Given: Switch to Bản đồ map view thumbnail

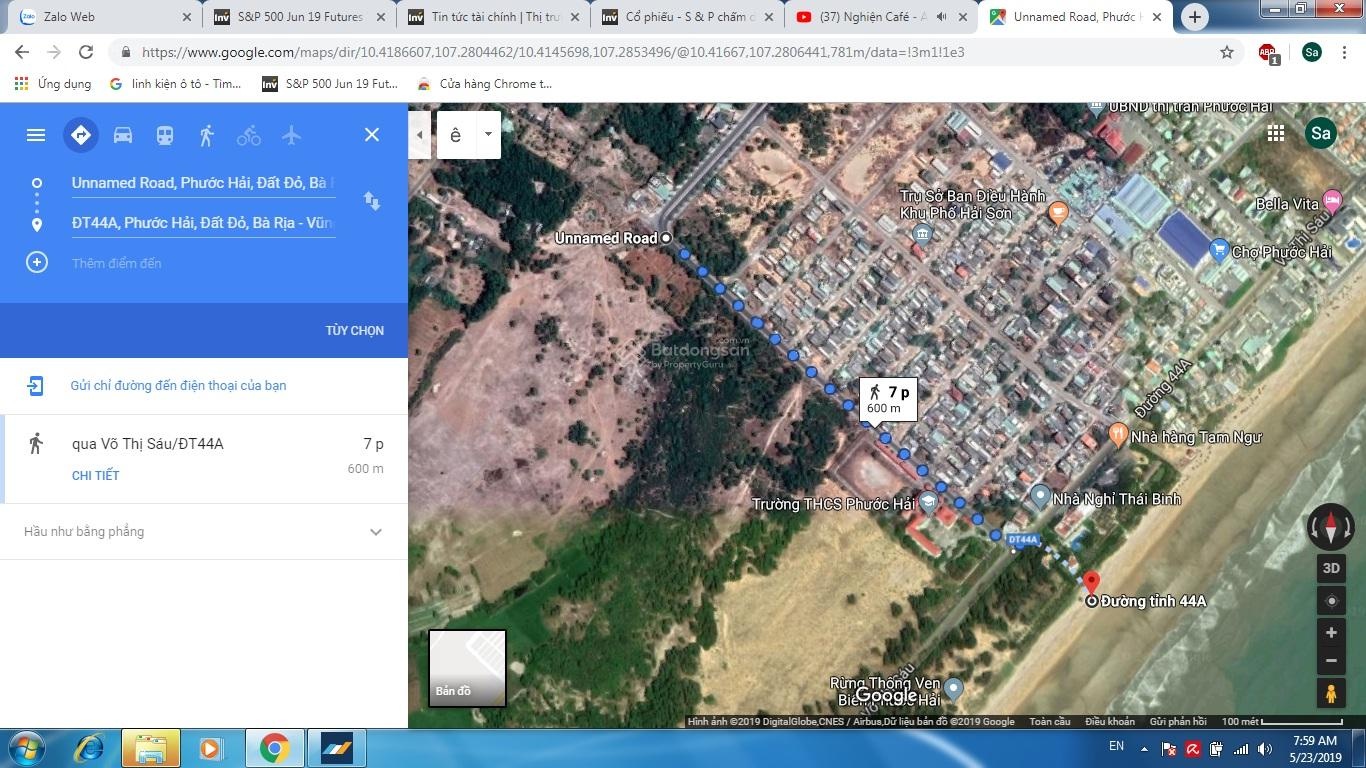Looking at the screenshot, I should (x=467, y=668).
